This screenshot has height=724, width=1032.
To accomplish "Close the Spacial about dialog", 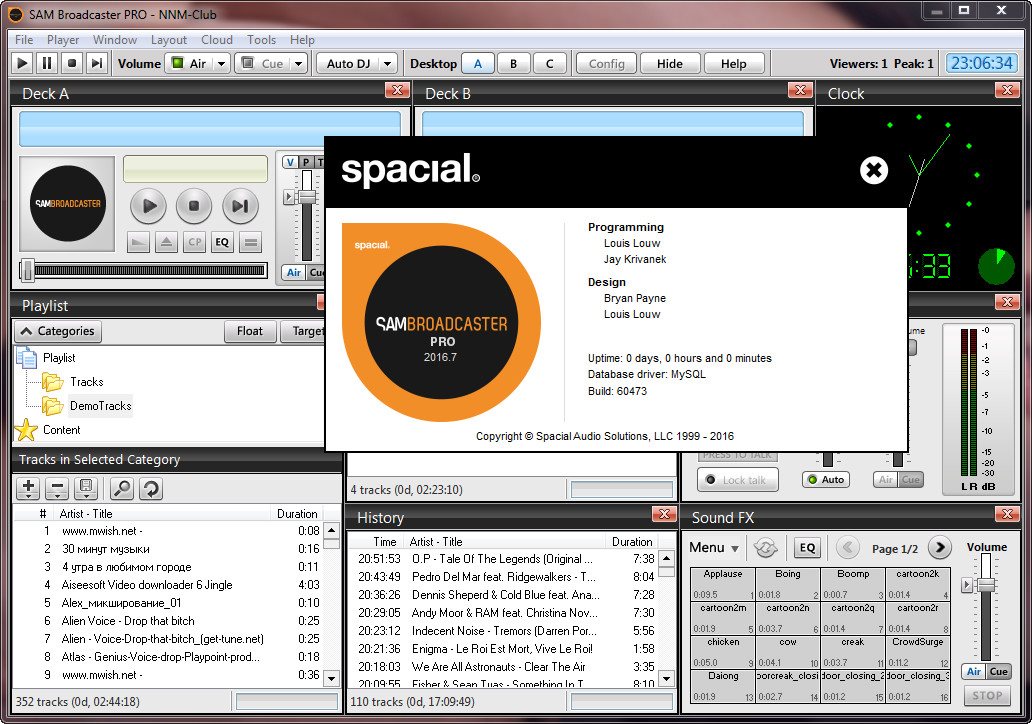I will click(x=874, y=170).
